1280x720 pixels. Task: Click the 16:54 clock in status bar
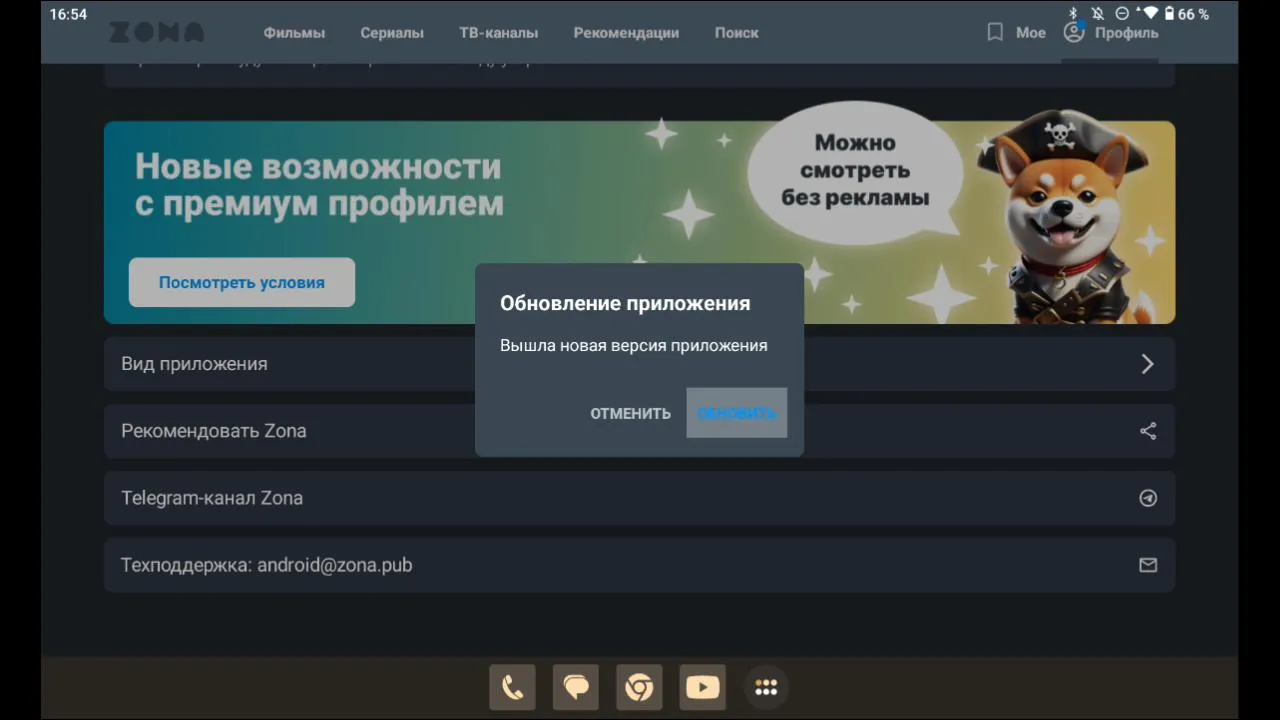(68, 14)
